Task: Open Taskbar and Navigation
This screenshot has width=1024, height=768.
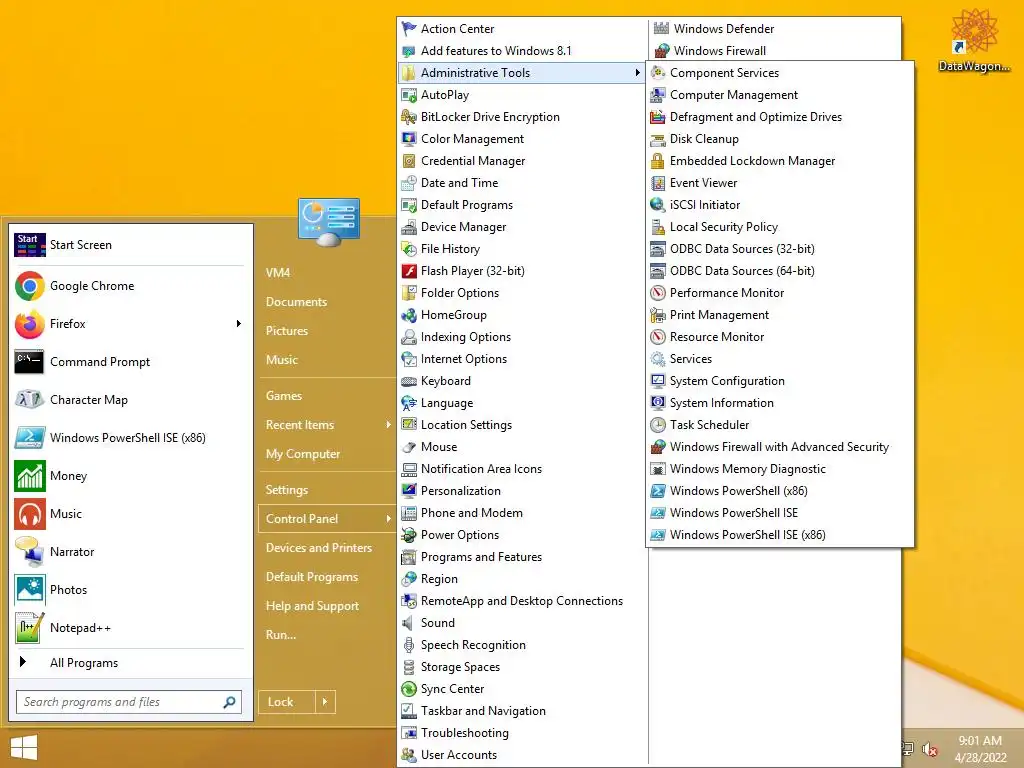Action: click(x=483, y=711)
